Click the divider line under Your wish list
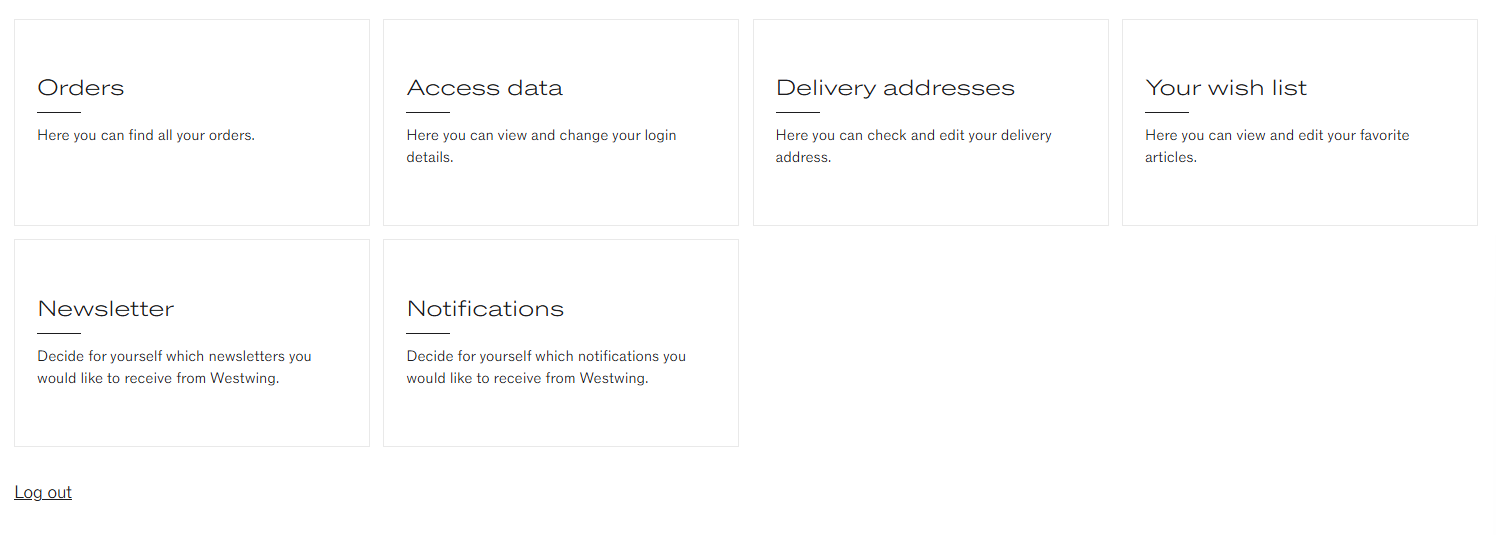 [x=1167, y=112]
